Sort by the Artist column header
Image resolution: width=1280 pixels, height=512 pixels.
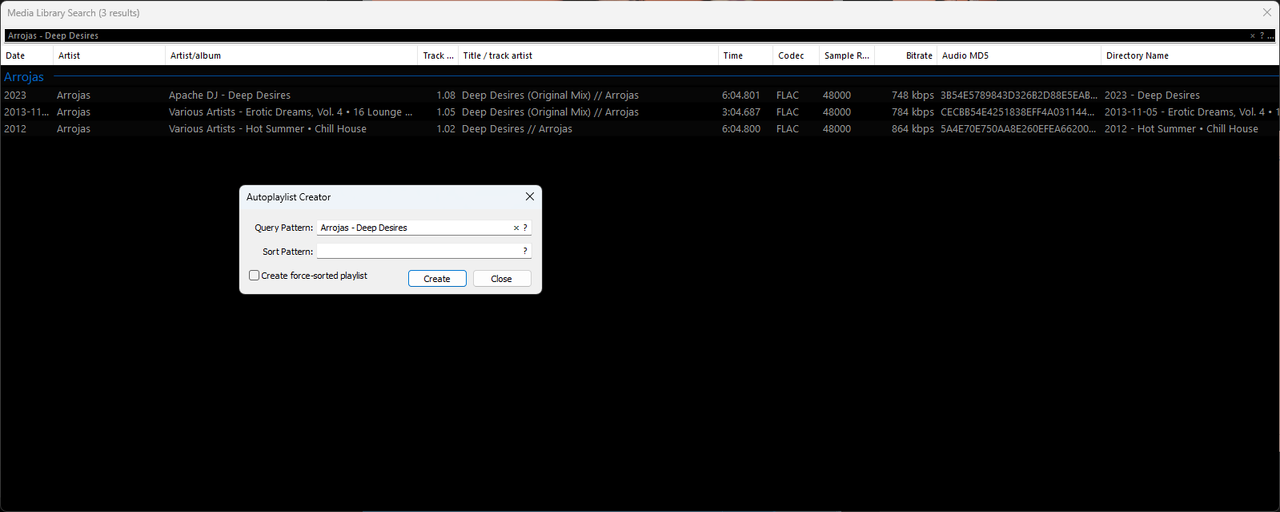pos(109,56)
